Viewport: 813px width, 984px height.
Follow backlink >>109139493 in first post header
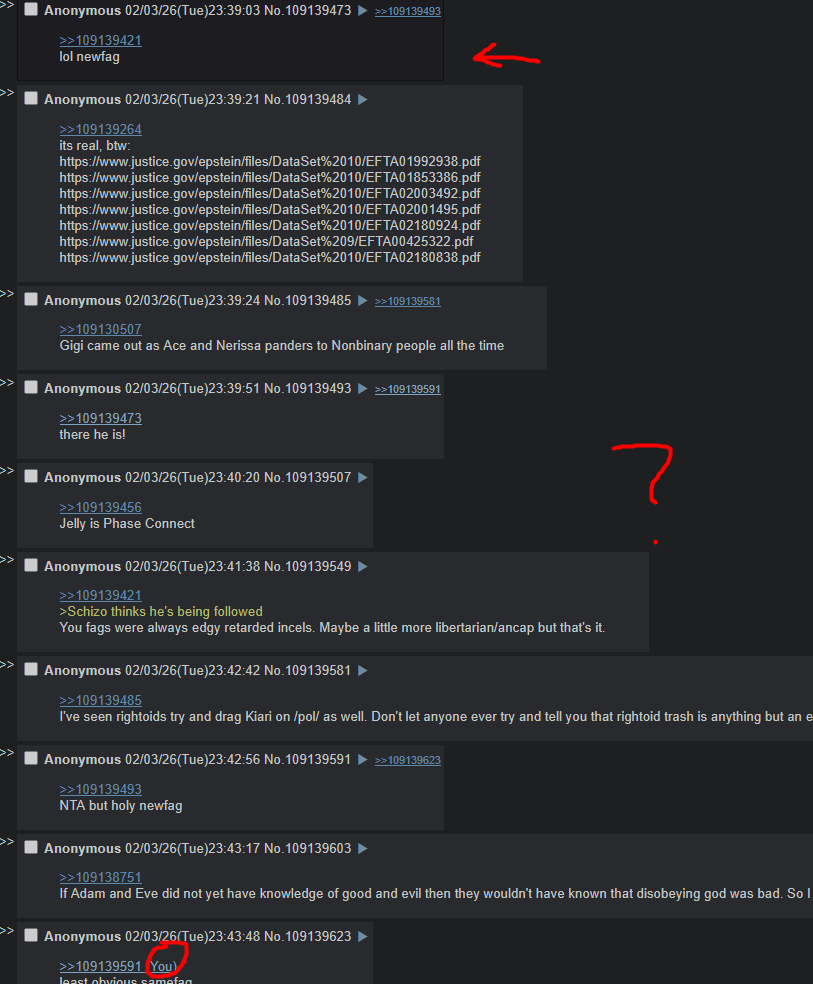pos(408,11)
